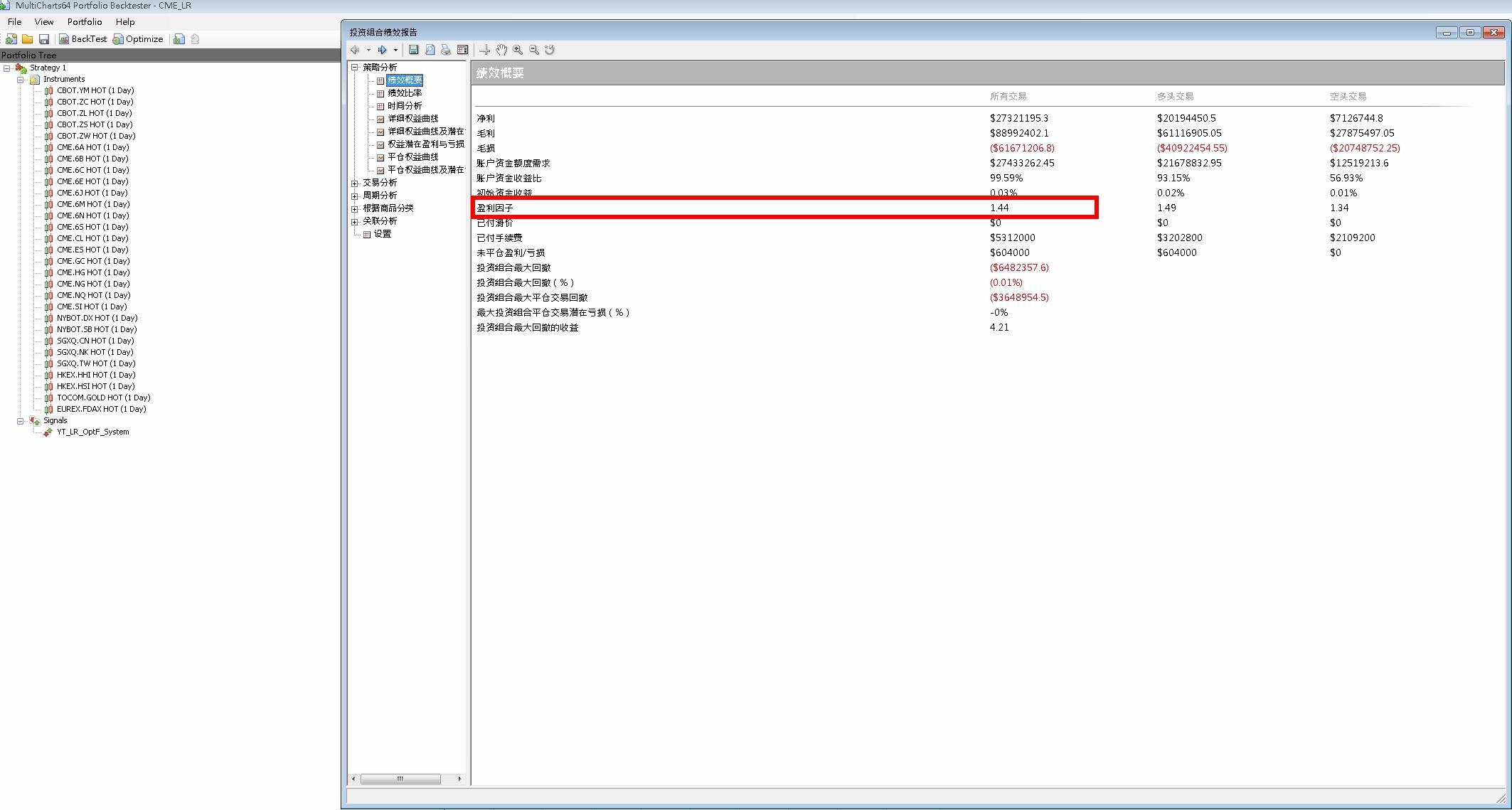Image resolution: width=1512 pixels, height=810 pixels.
Task: Click the new portfolio icon
Action: coord(11,39)
